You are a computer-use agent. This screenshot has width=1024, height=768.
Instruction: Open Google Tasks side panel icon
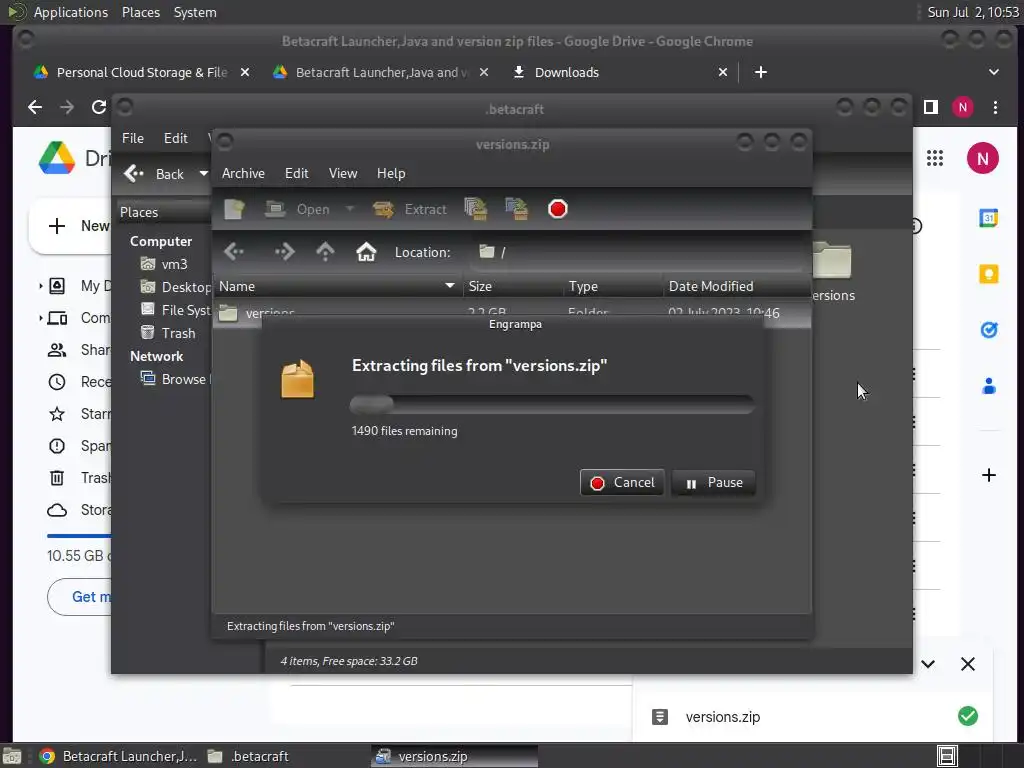pyautogui.click(x=989, y=330)
